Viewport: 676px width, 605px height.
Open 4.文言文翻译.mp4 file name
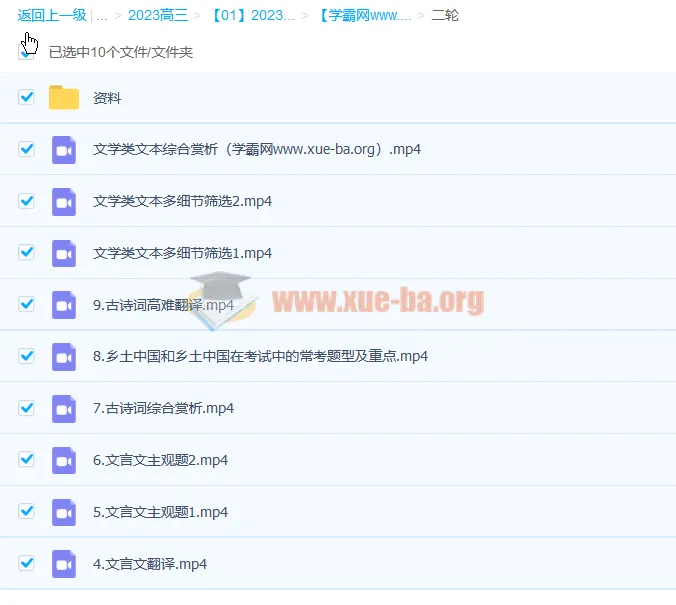[x=150, y=564]
